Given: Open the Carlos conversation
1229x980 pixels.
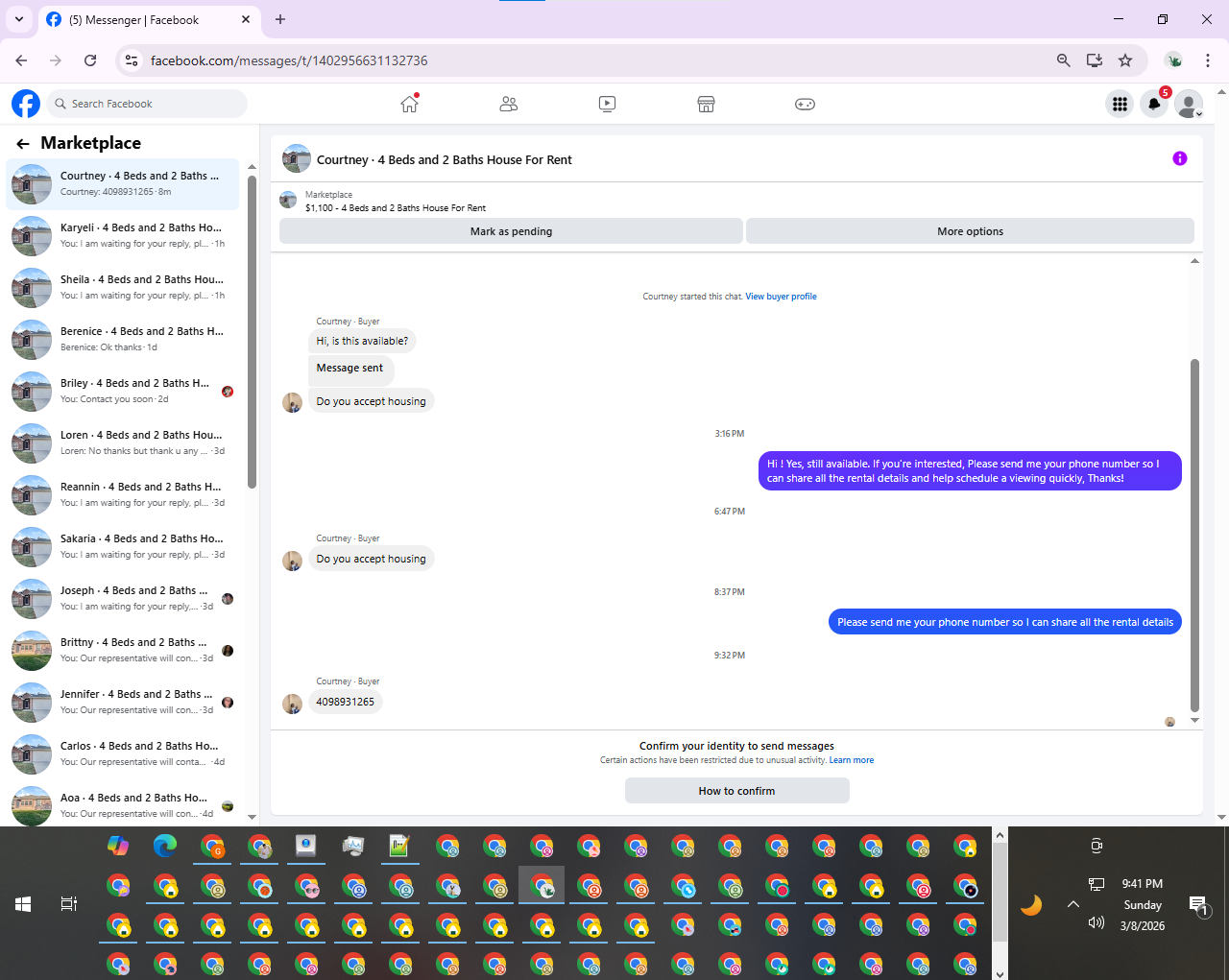Looking at the screenshot, I should coord(123,753).
